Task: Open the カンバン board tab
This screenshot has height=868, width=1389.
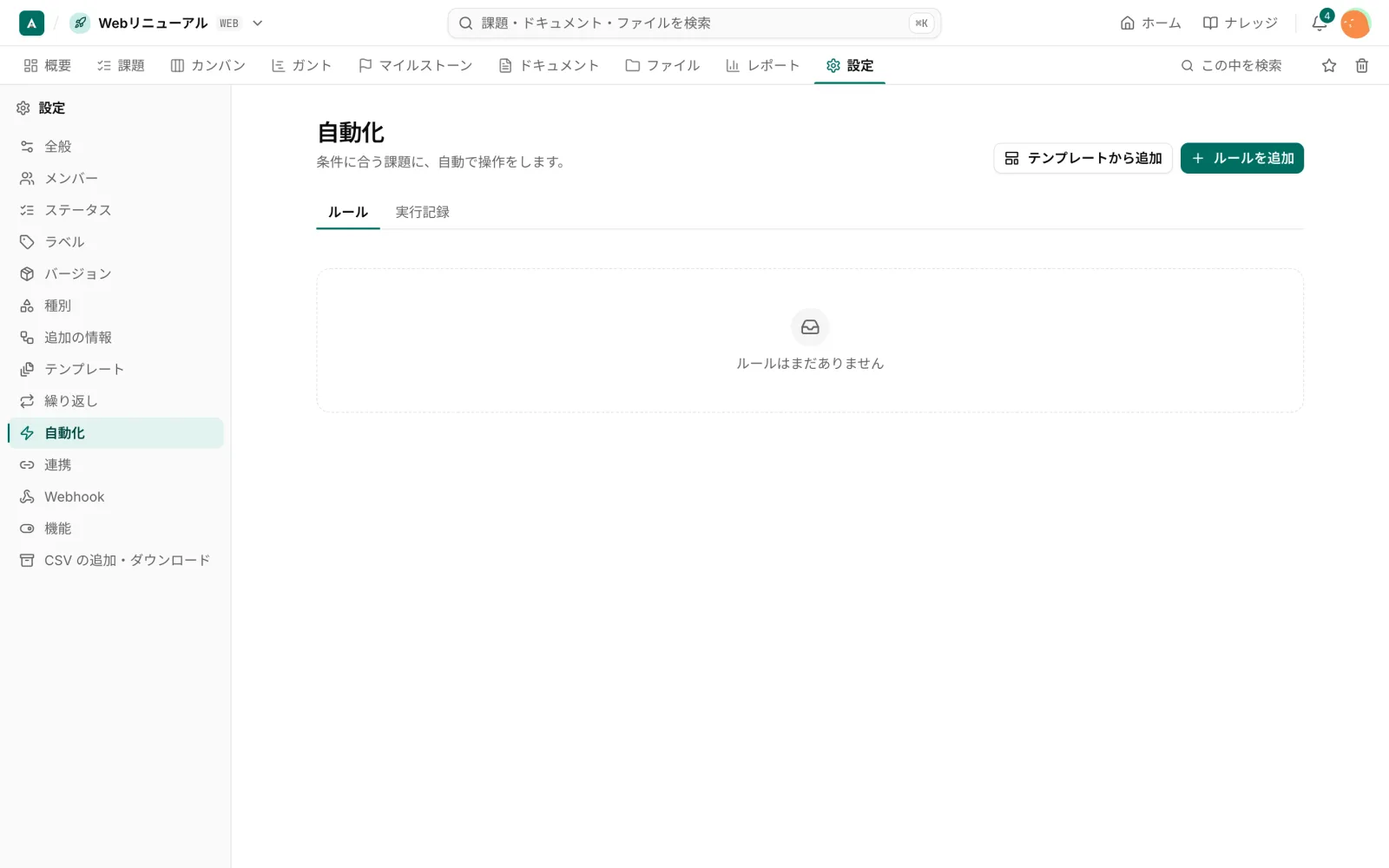Action: pyautogui.click(x=208, y=65)
